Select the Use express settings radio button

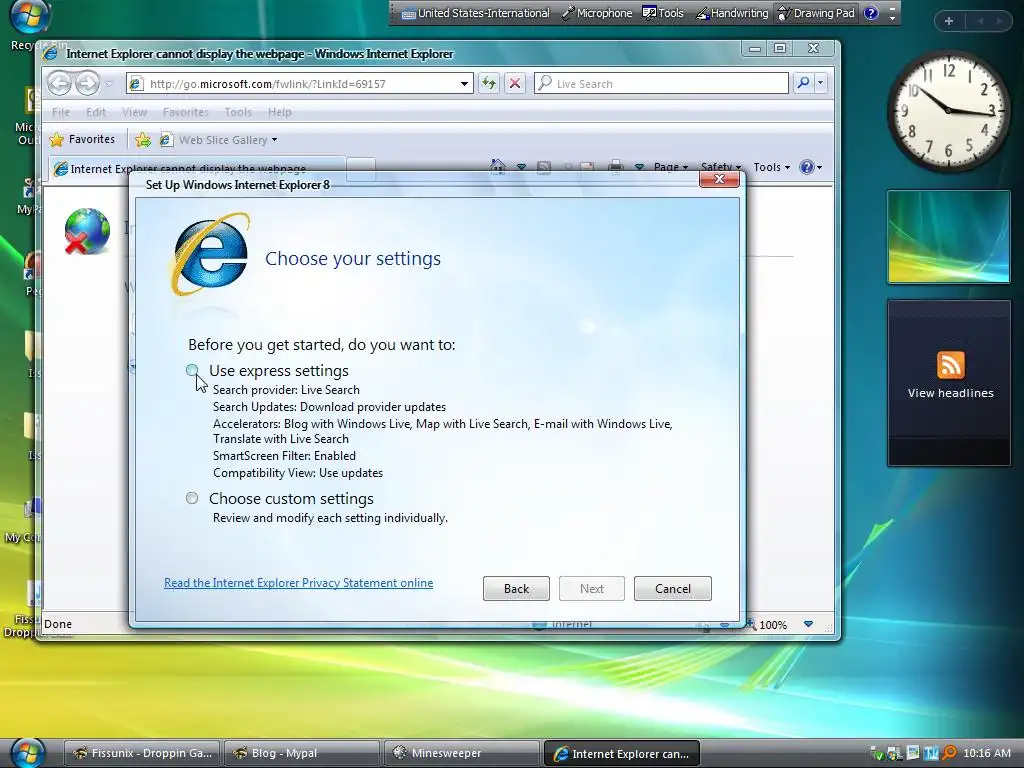point(192,370)
